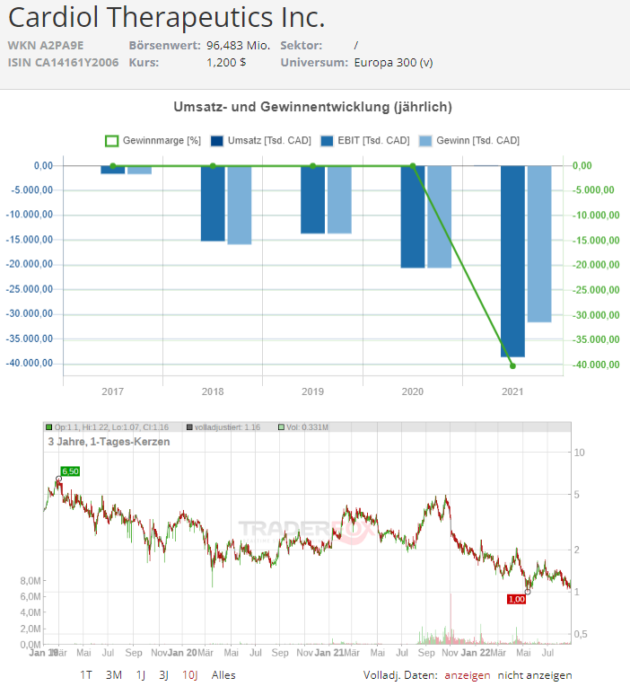This screenshot has height=695, width=630.
Task: Click the 2019 Gewinn light blue bar
Action: pos(340,200)
